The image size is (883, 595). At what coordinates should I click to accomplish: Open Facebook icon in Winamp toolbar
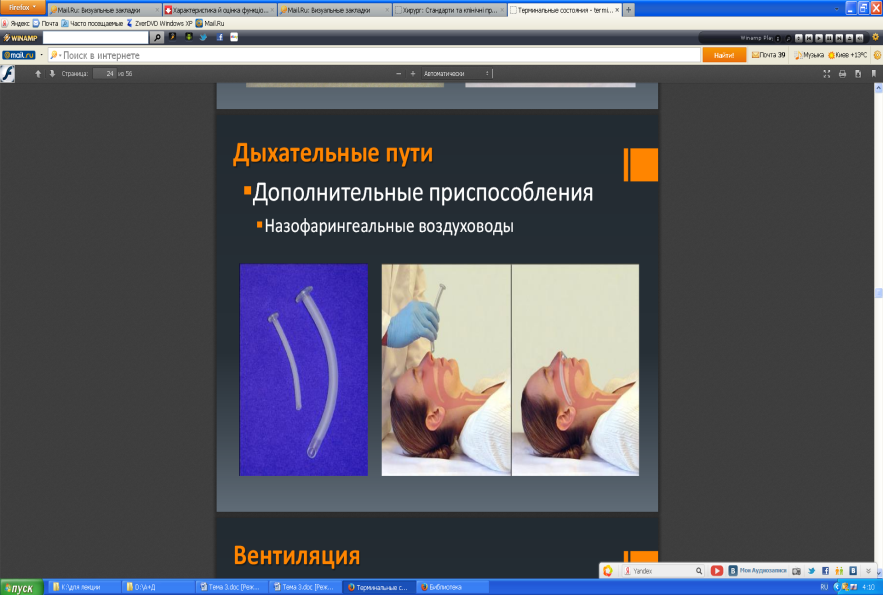point(220,37)
